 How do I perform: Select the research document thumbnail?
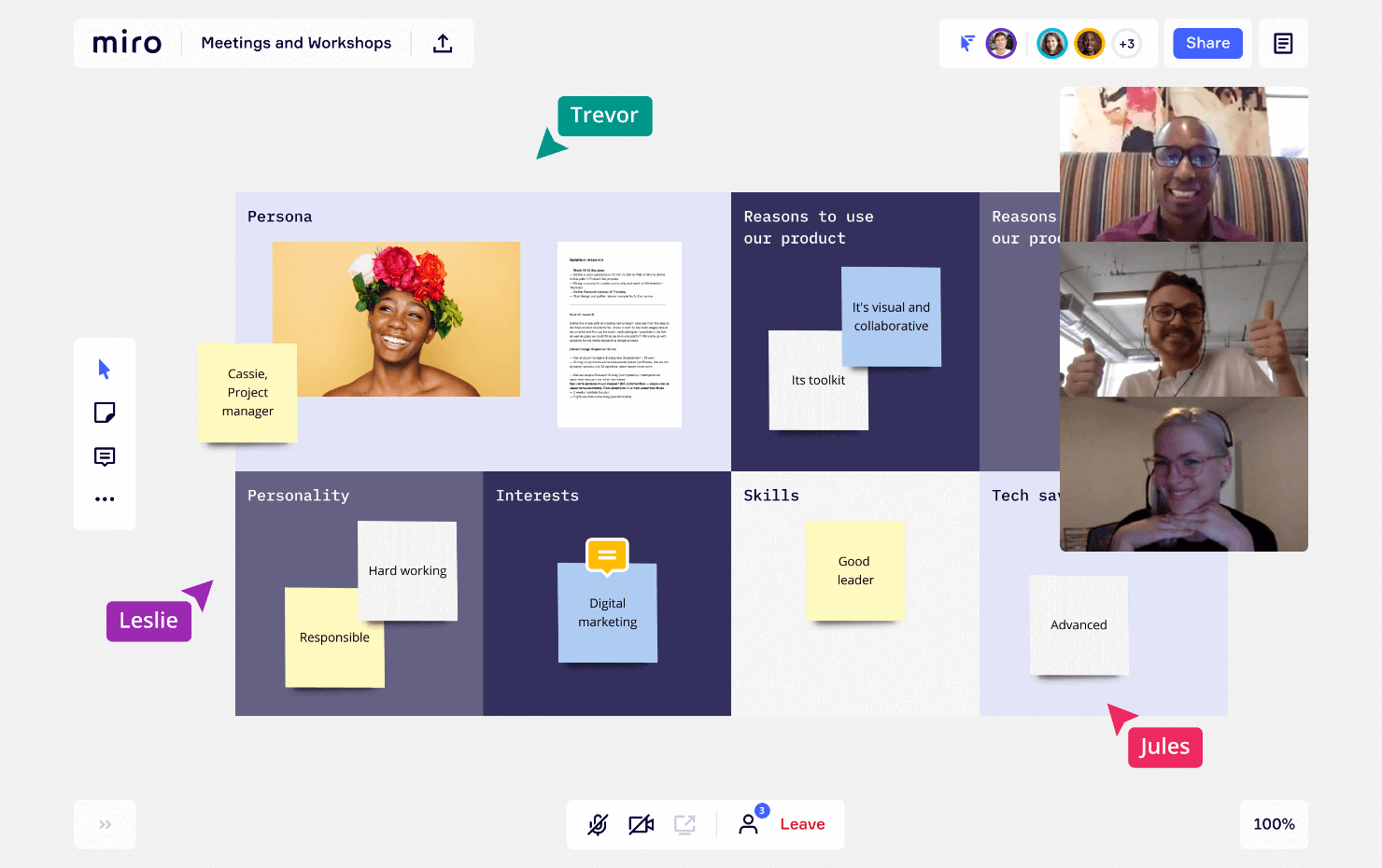click(x=619, y=334)
